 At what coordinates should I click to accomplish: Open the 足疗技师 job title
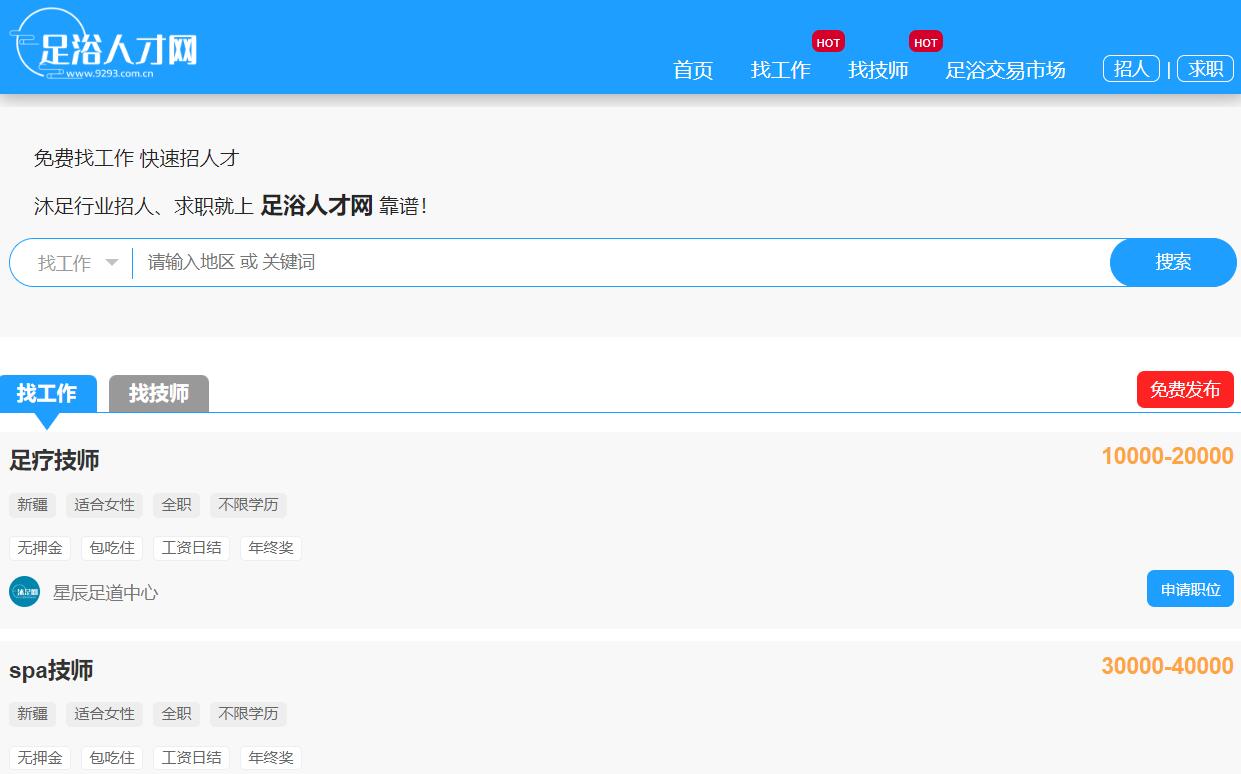(x=54, y=460)
